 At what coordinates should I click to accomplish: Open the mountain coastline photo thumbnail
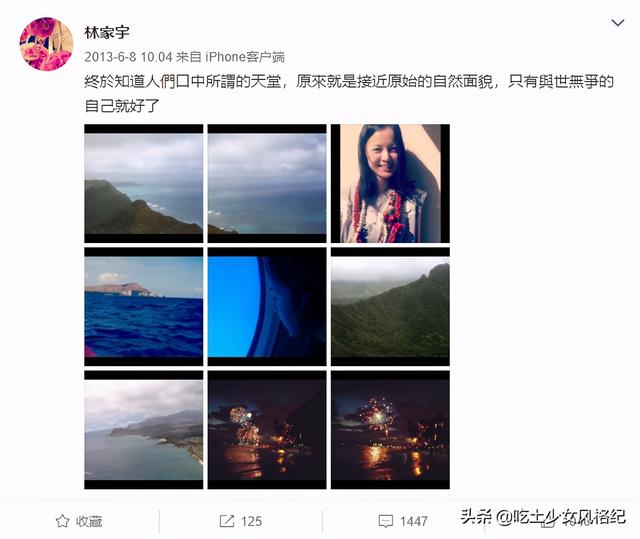click(144, 184)
